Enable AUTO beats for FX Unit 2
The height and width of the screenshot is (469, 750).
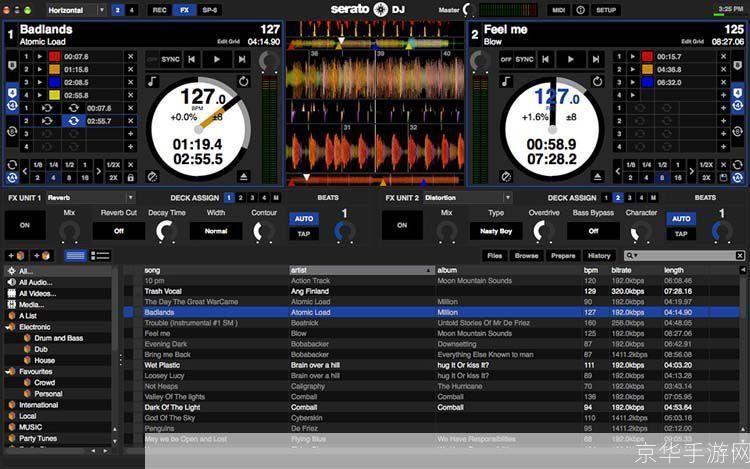coord(681,219)
